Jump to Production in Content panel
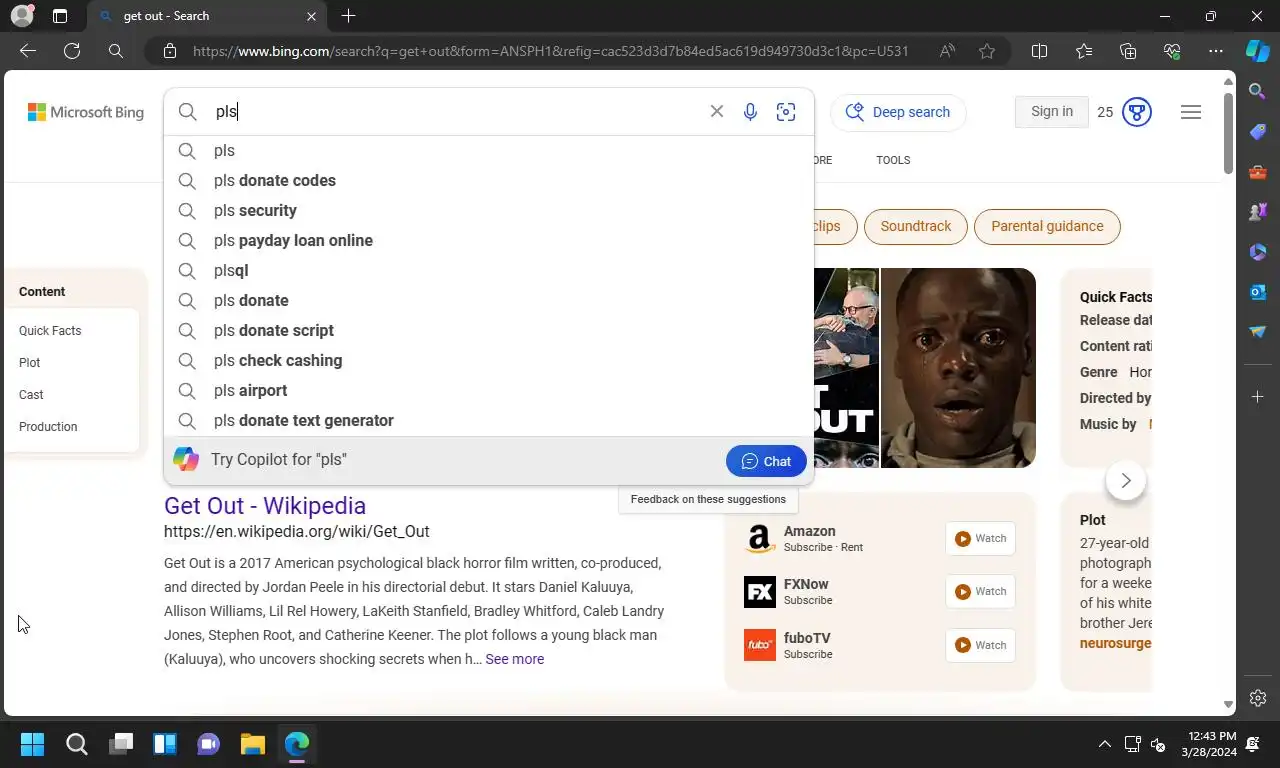The height and width of the screenshot is (768, 1280). [48, 426]
